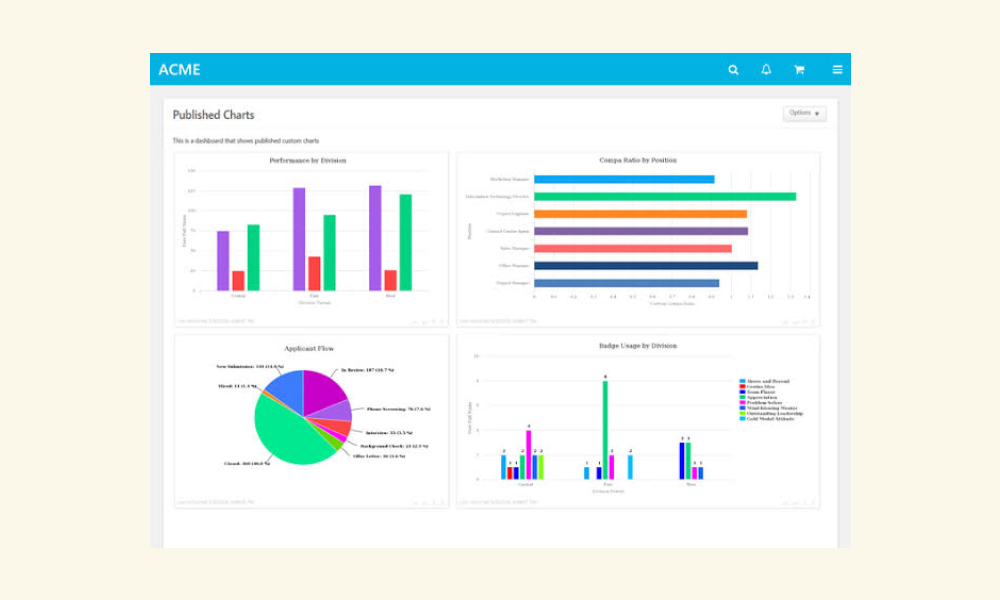Toggle the Problem Solver magenta legend entry
Image resolution: width=1000 pixels, height=600 pixels.
coord(761,402)
